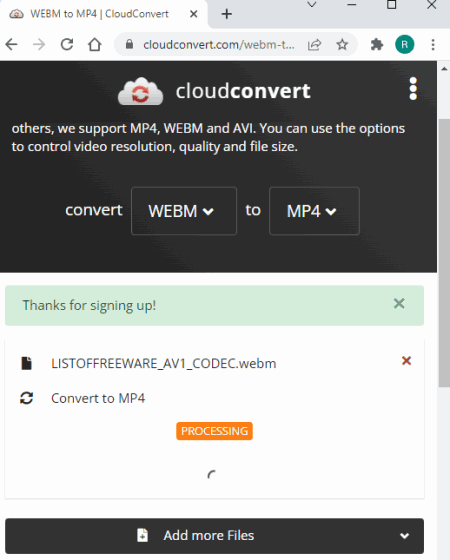
Task: Reload the CloudConvert page
Action: [67, 45]
